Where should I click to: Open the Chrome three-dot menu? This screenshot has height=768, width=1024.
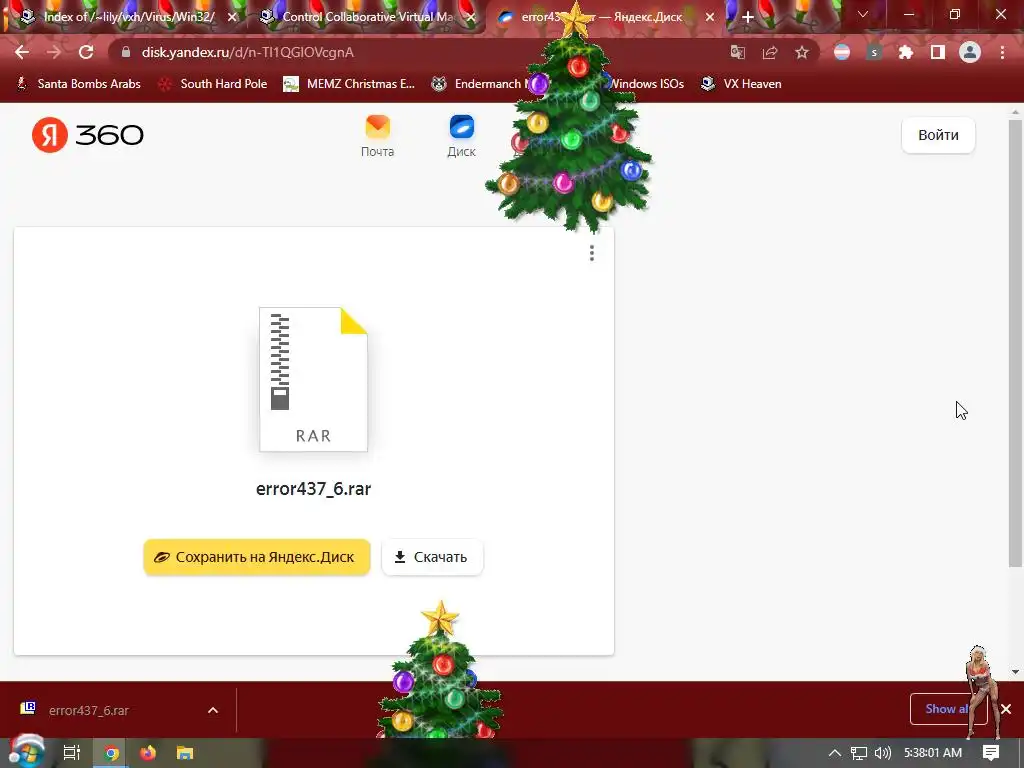pos(1002,52)
